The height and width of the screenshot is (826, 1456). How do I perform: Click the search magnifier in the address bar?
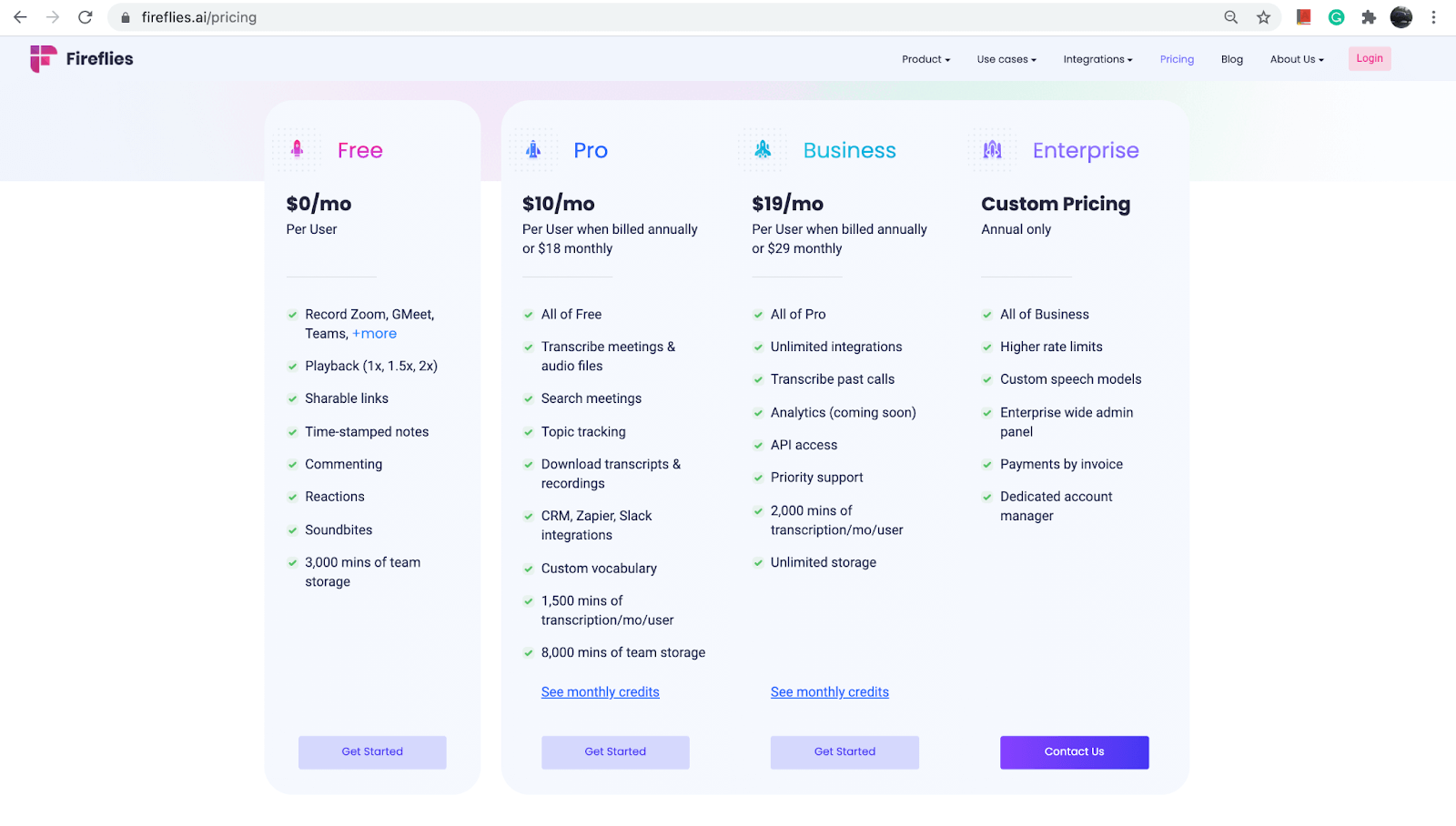point(1229,16)
